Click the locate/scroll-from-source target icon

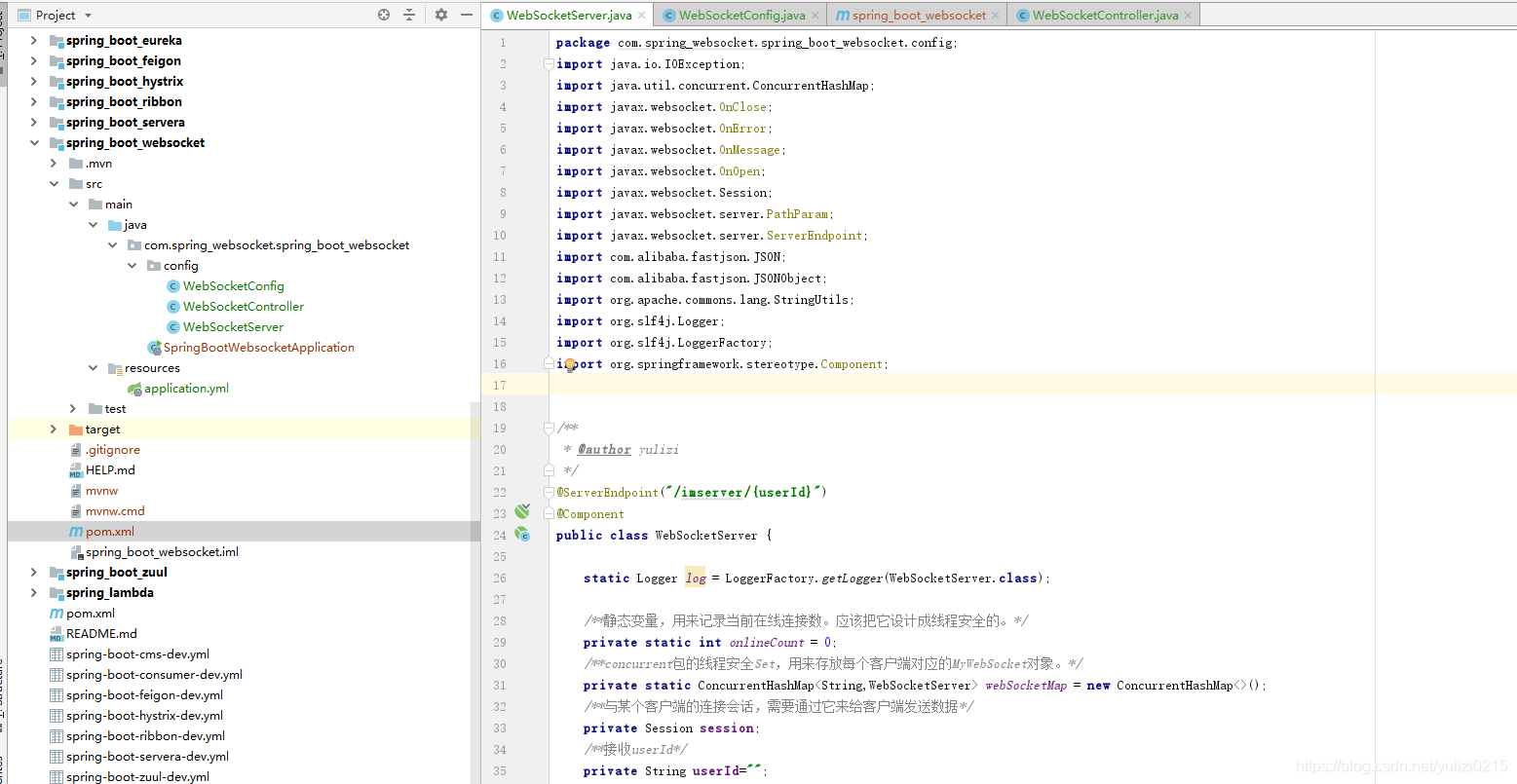click(x=384, y=15)
